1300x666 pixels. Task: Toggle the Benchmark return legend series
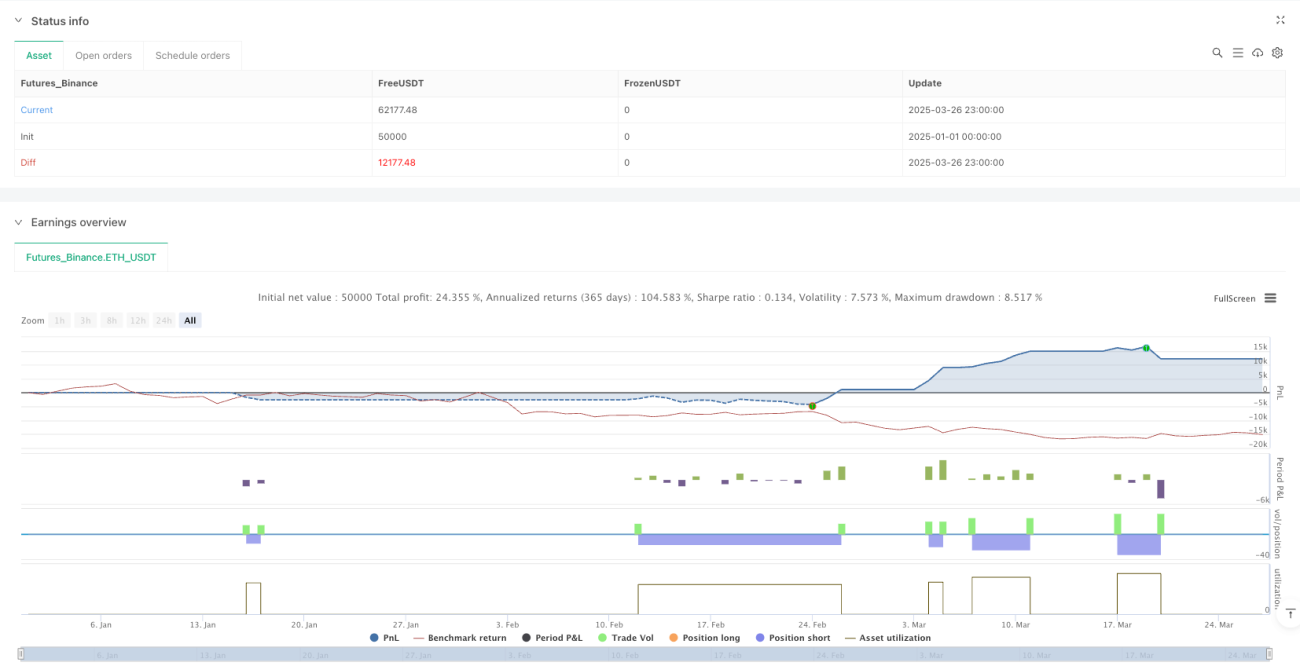tap(460, 638)
